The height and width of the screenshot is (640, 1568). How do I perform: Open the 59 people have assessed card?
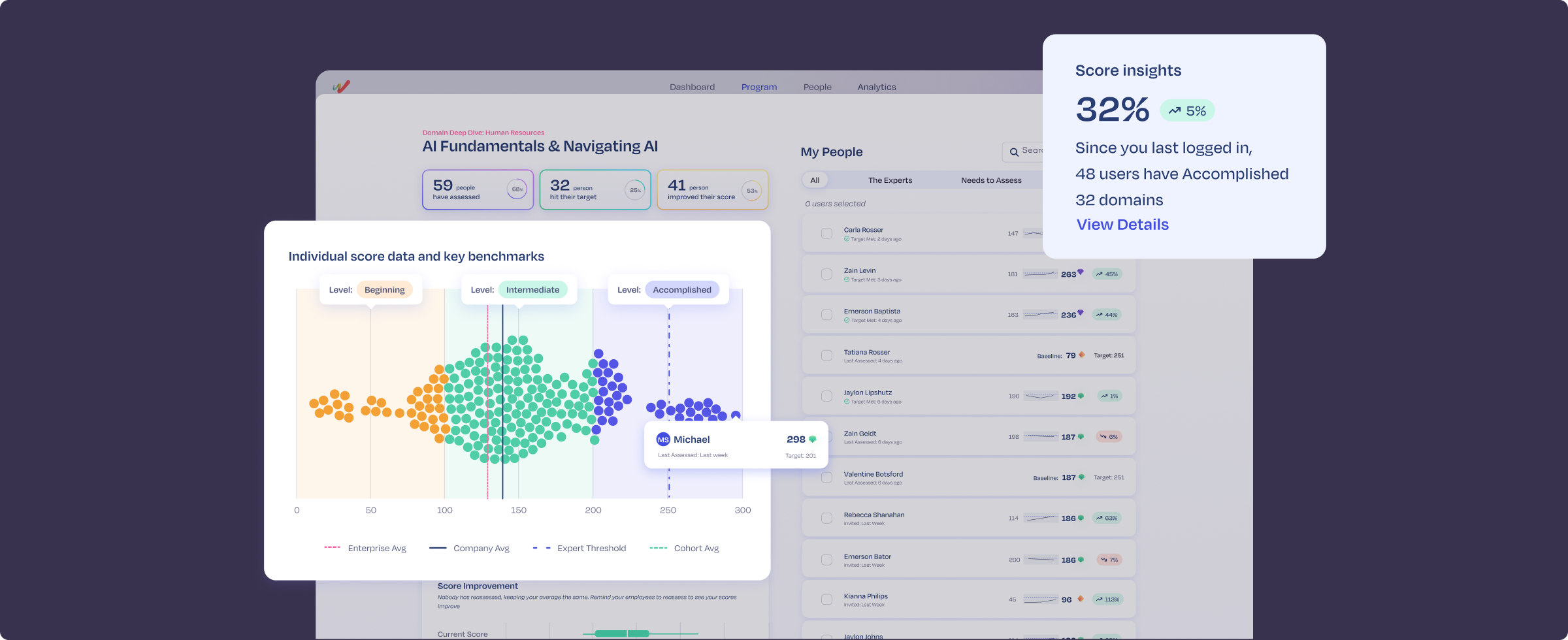click(478, 190)
